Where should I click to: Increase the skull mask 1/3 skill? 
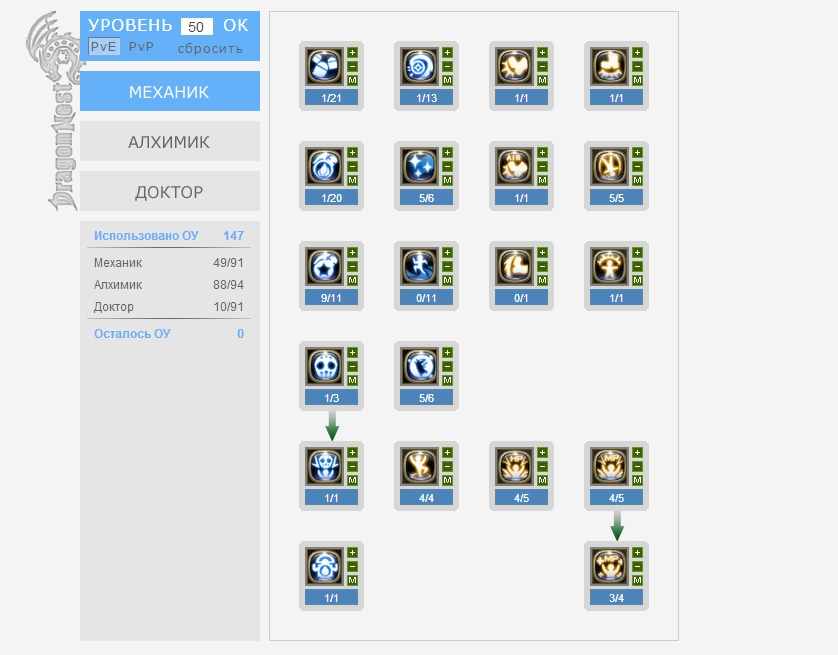[x=352, y=352]
